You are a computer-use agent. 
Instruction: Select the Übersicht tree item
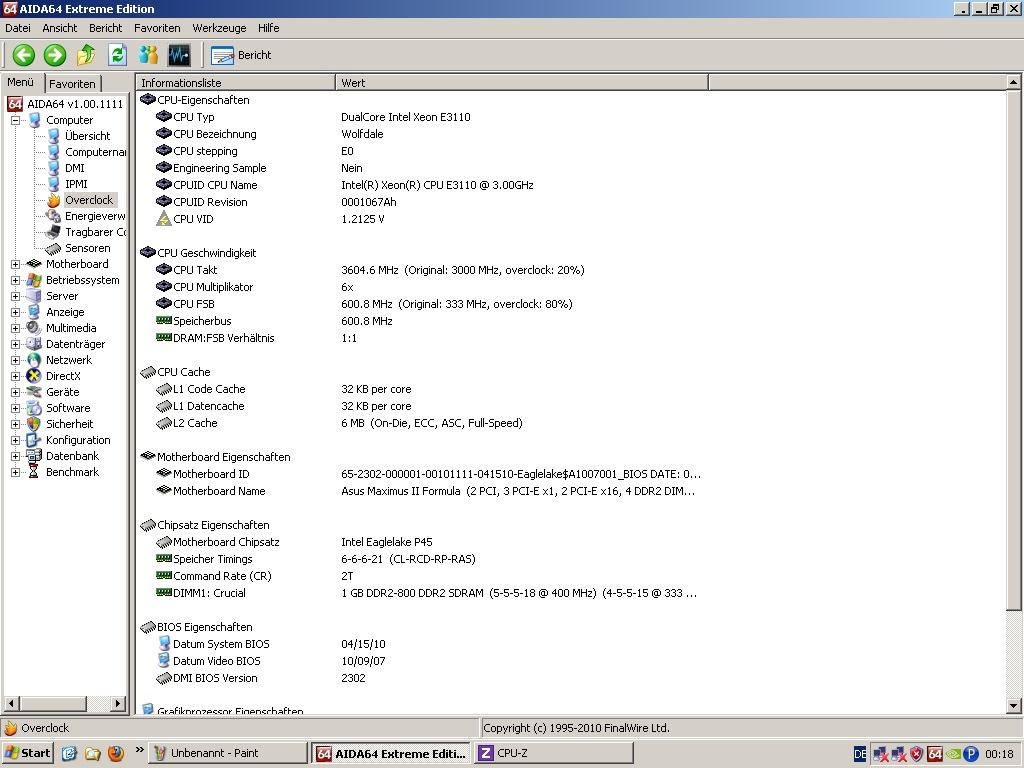[x=88, y=136]
